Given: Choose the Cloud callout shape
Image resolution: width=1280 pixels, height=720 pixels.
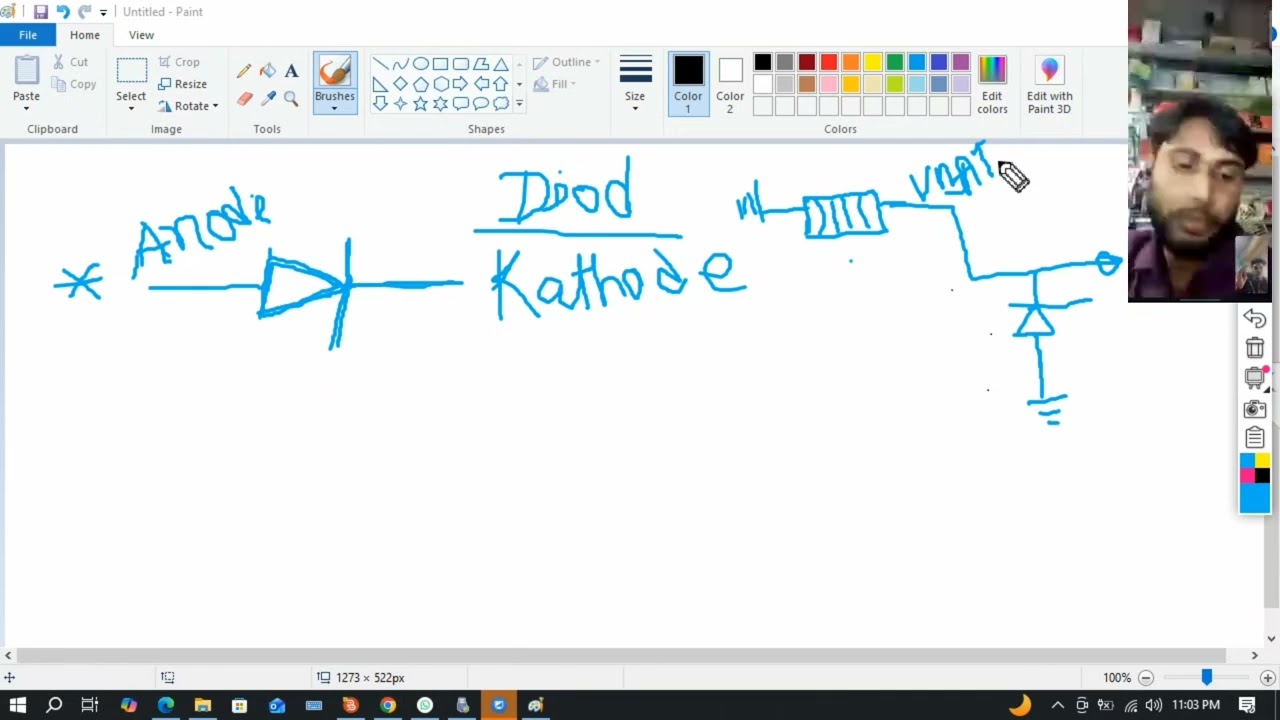Looking at the screenshot, I should [500, 104].
